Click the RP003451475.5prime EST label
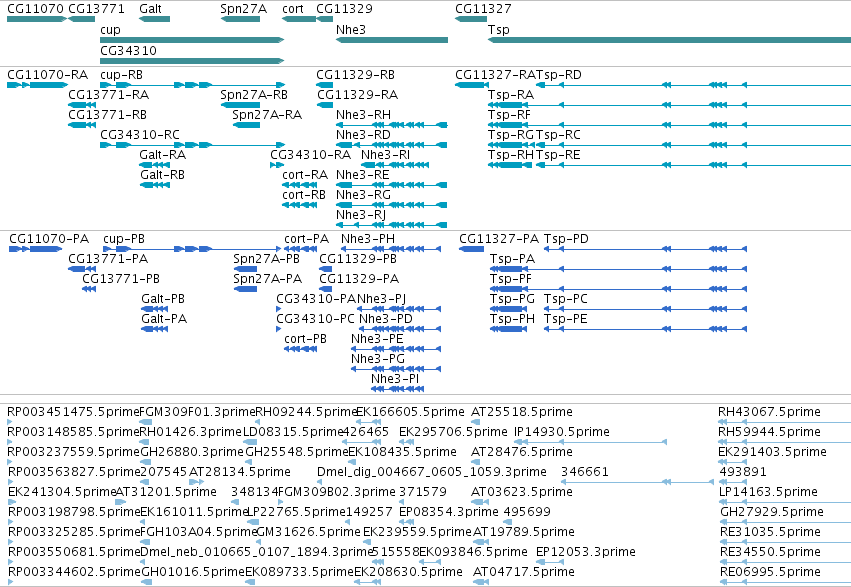Screen dimensions: 851x587 [73, 412]
